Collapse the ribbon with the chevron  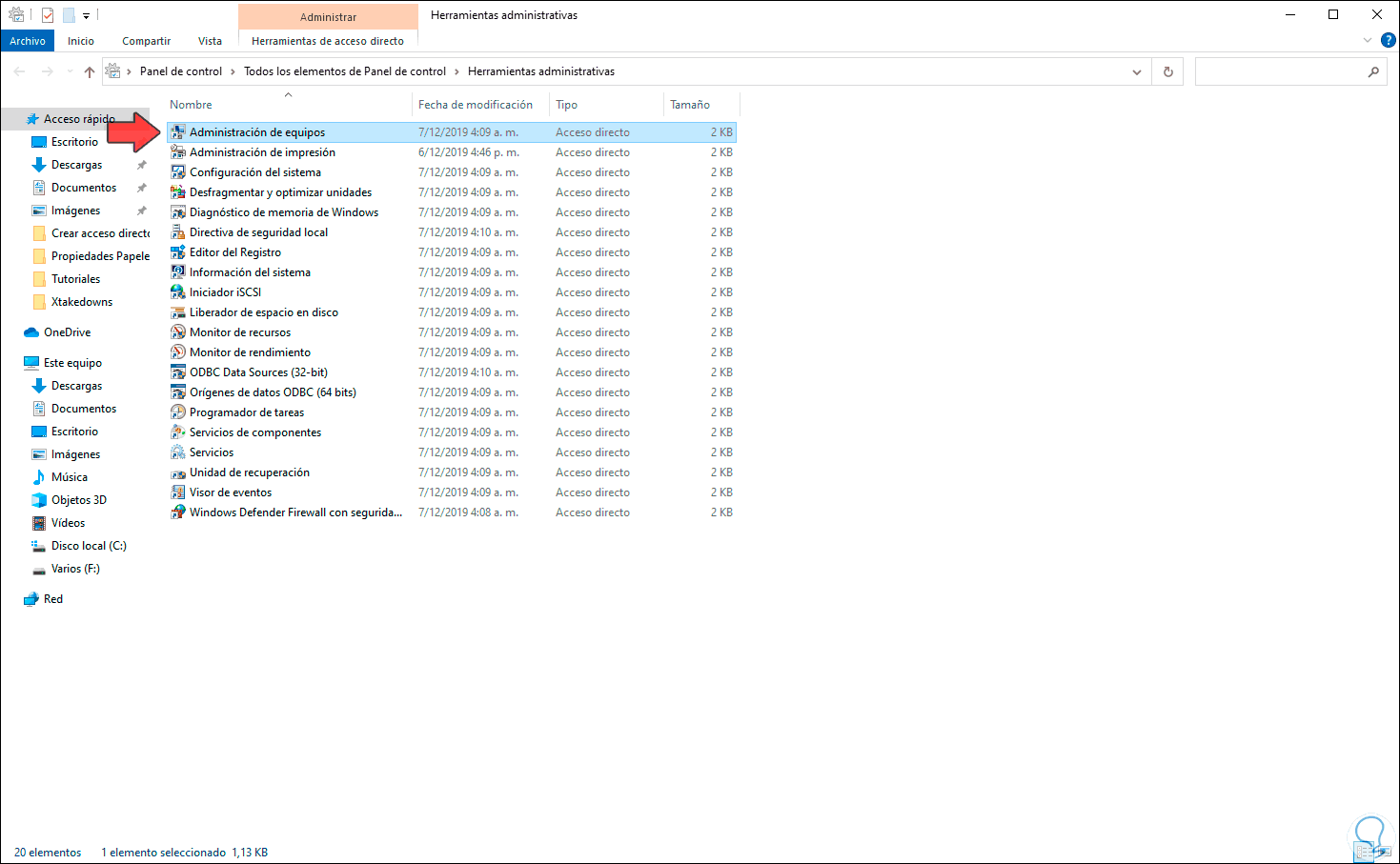1368,41
